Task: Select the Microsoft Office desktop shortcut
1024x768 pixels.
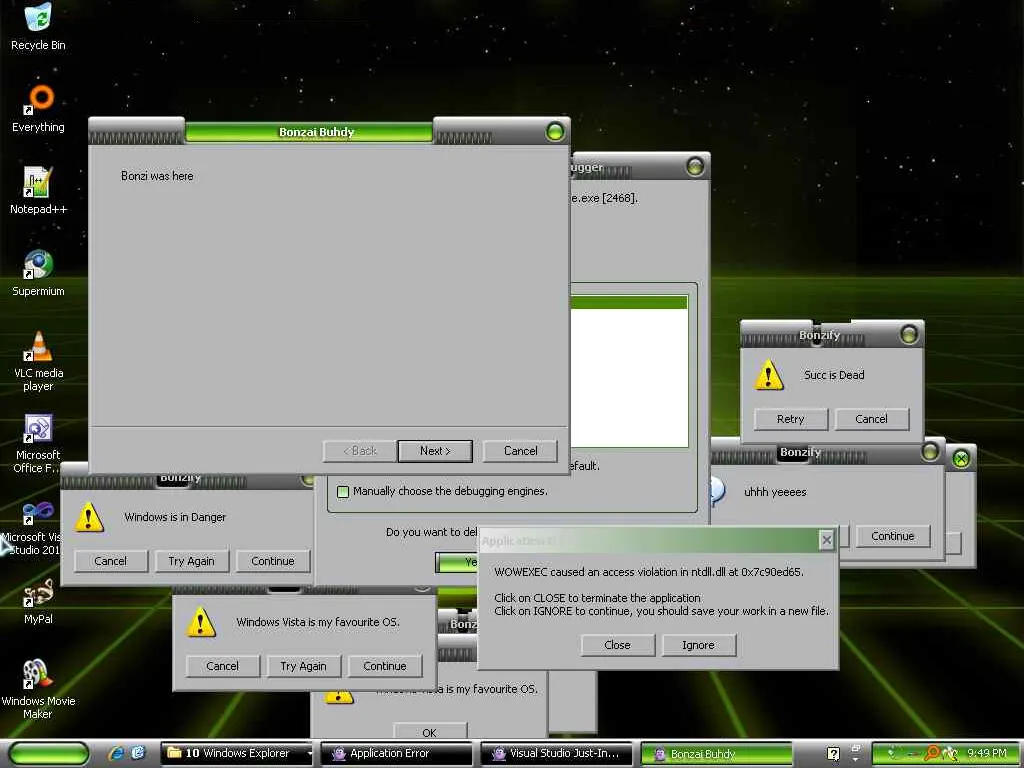Action: [x=38, y=443]
